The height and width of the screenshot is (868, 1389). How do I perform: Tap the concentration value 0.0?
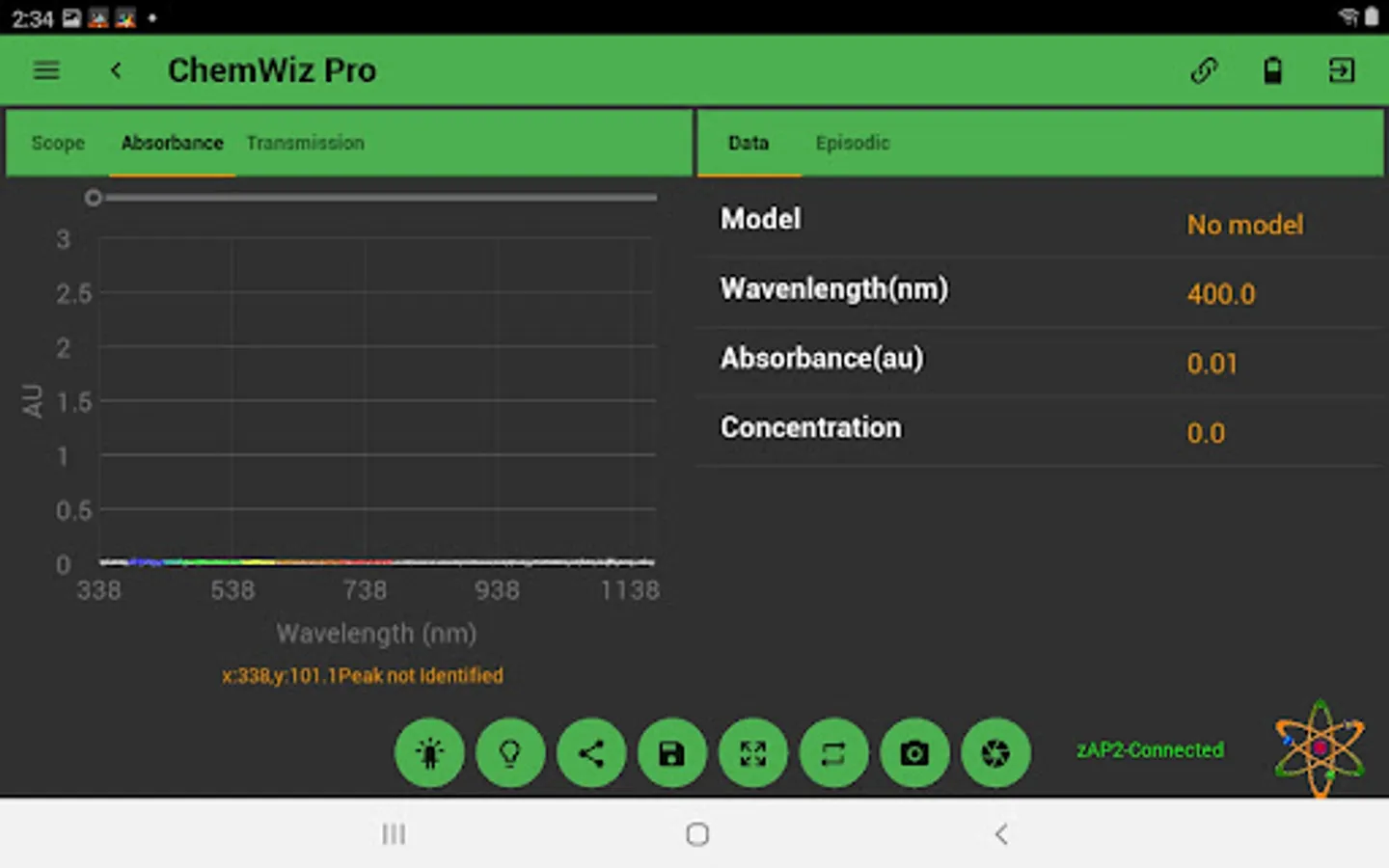1206,433
